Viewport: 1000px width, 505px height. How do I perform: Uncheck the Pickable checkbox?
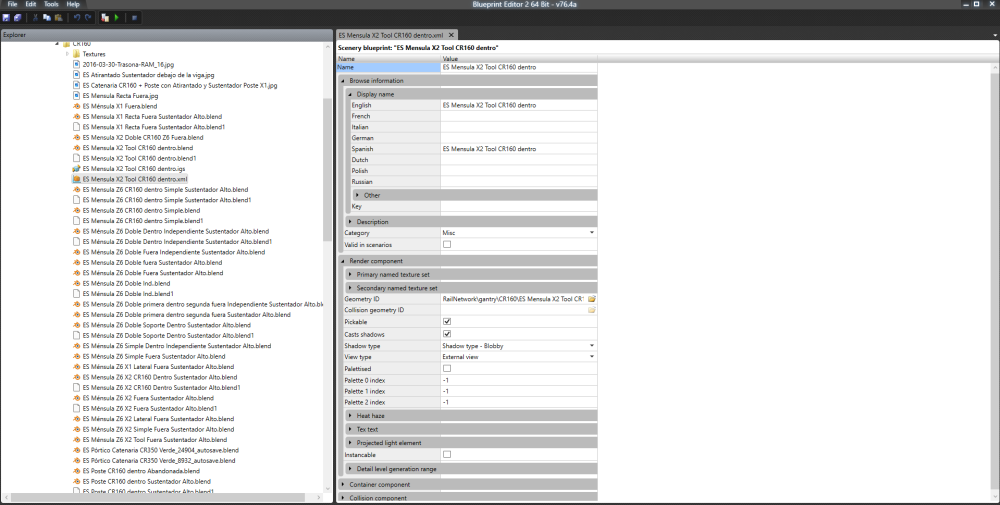point(447,321)
